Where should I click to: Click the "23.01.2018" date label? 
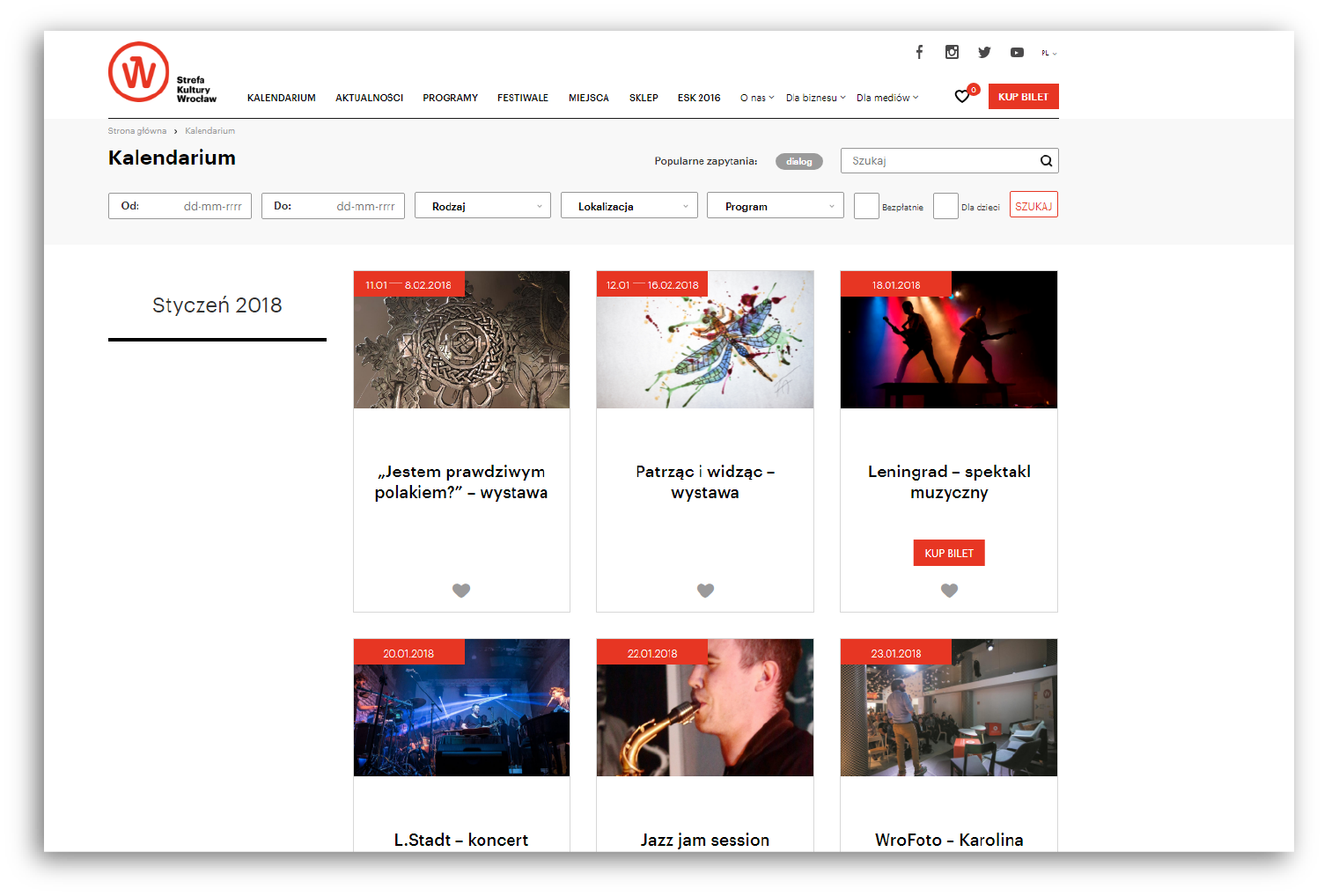pos(896,653)
